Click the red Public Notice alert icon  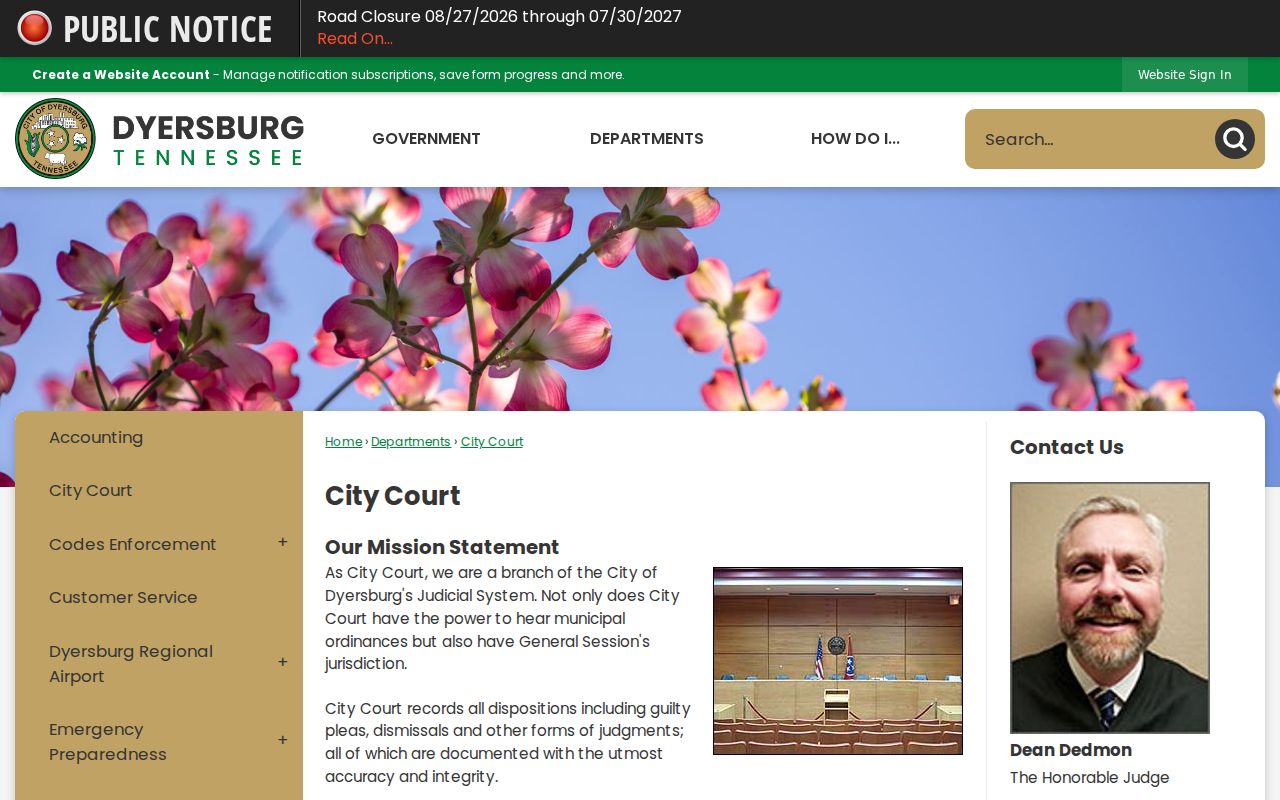pyautogui.click(x=34, y=28)
